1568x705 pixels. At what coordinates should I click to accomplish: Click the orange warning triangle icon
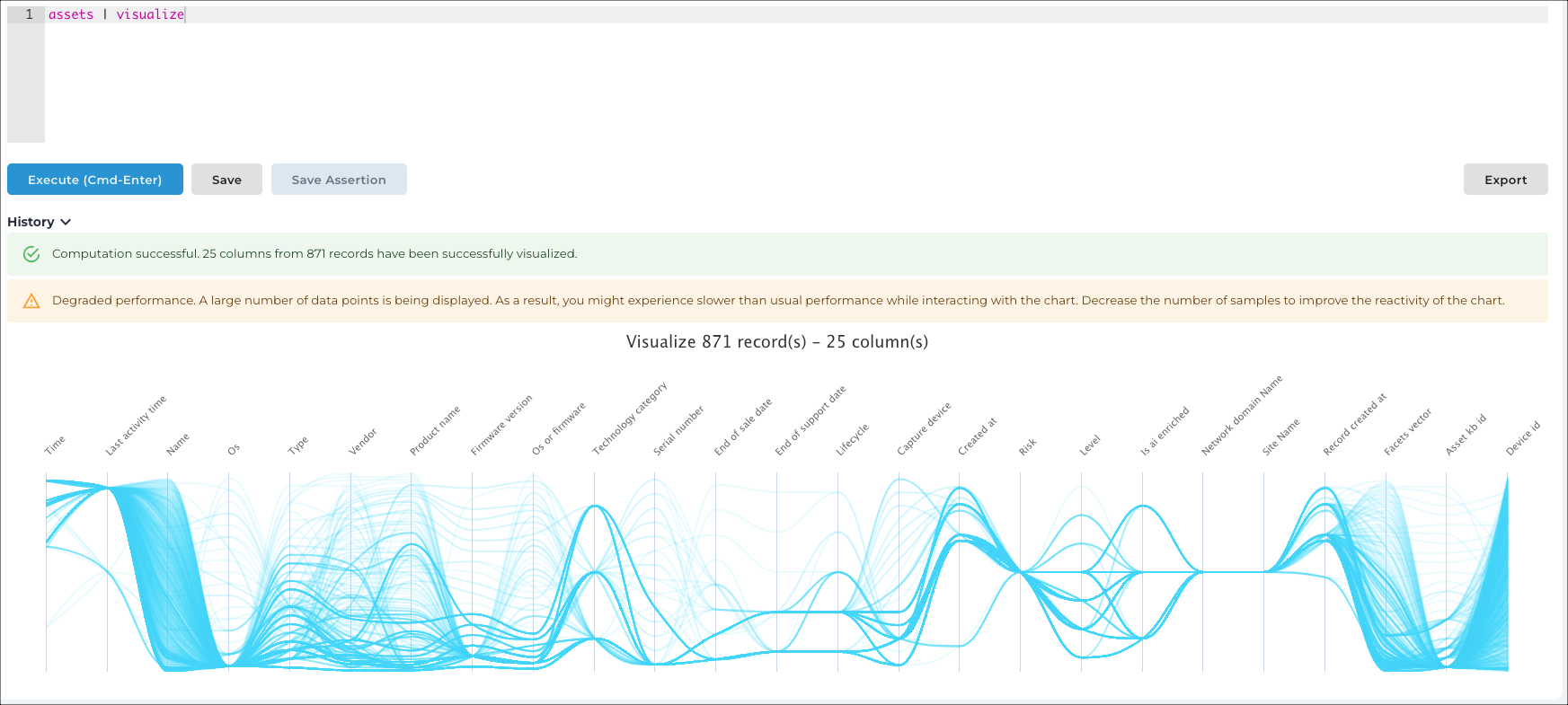(31, 301)
